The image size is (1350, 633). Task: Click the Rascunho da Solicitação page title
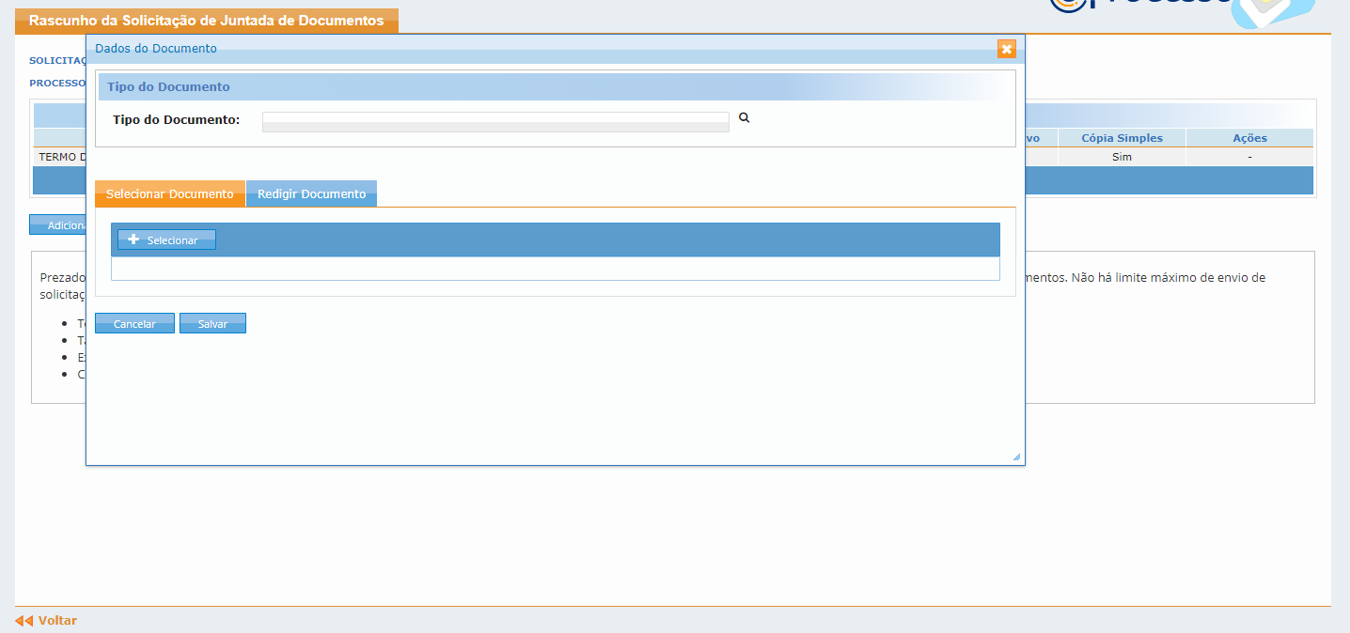click(206, 21)
